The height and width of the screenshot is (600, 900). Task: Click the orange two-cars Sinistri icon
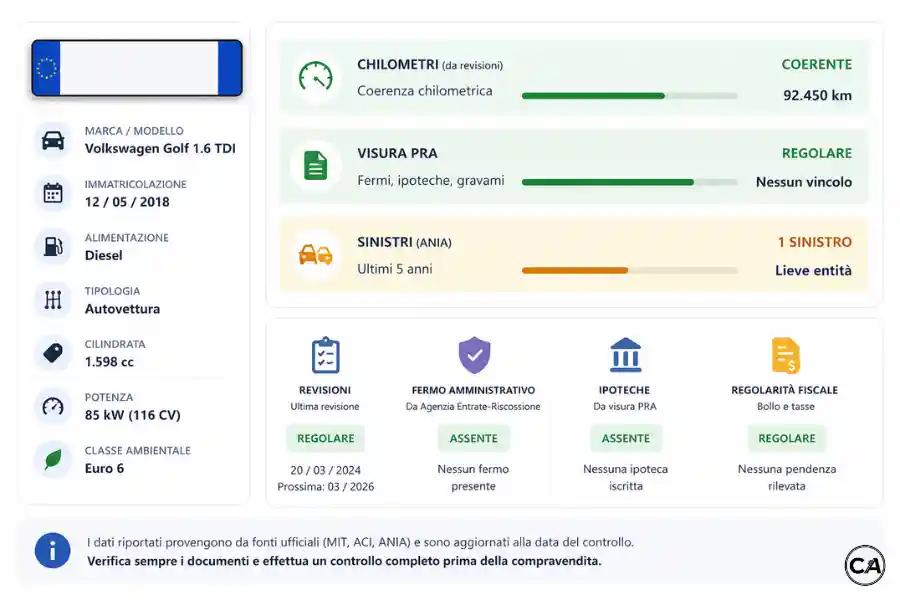316,254
